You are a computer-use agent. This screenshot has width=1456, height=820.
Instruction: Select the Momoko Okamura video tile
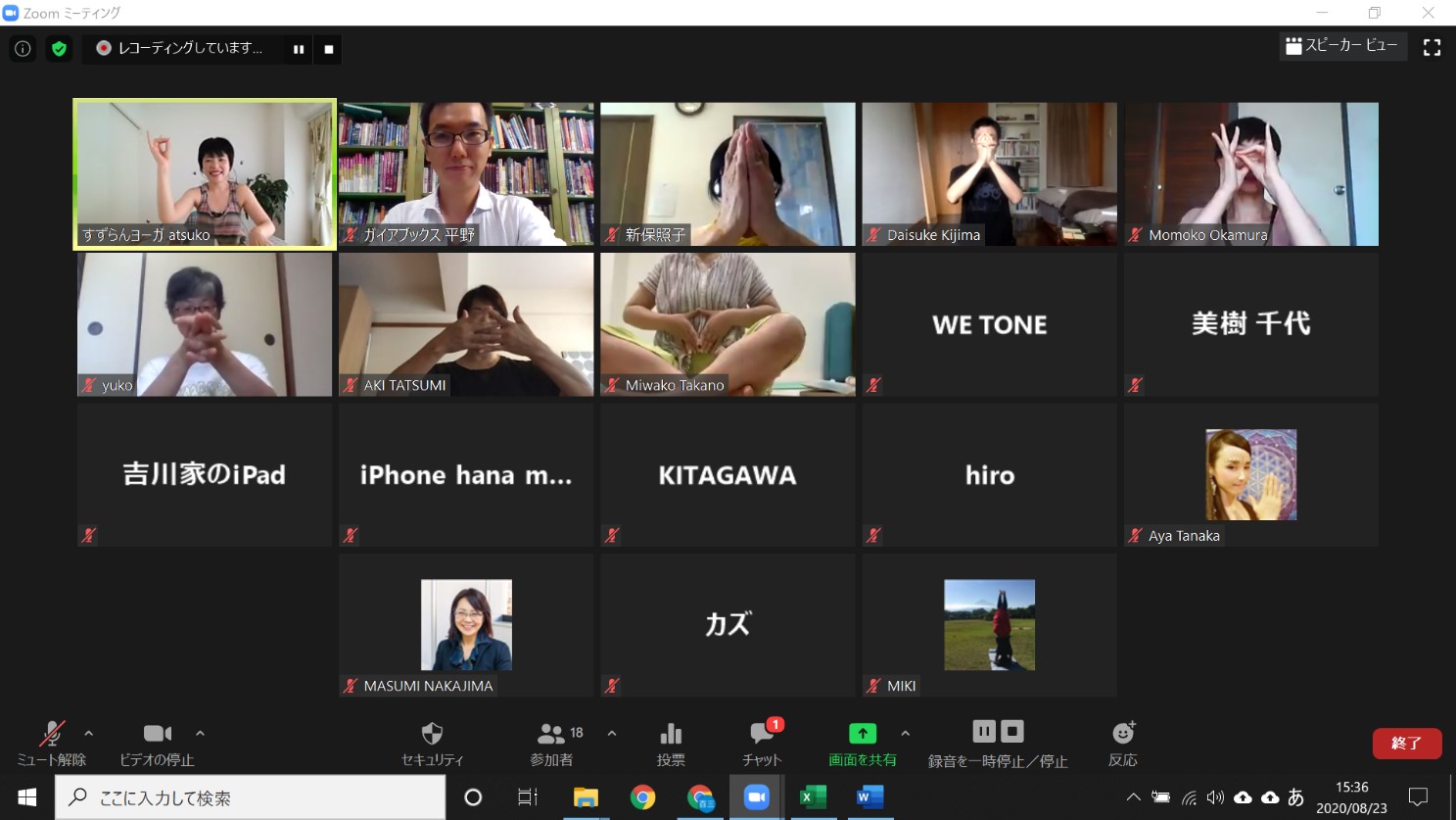point(1251,174)
